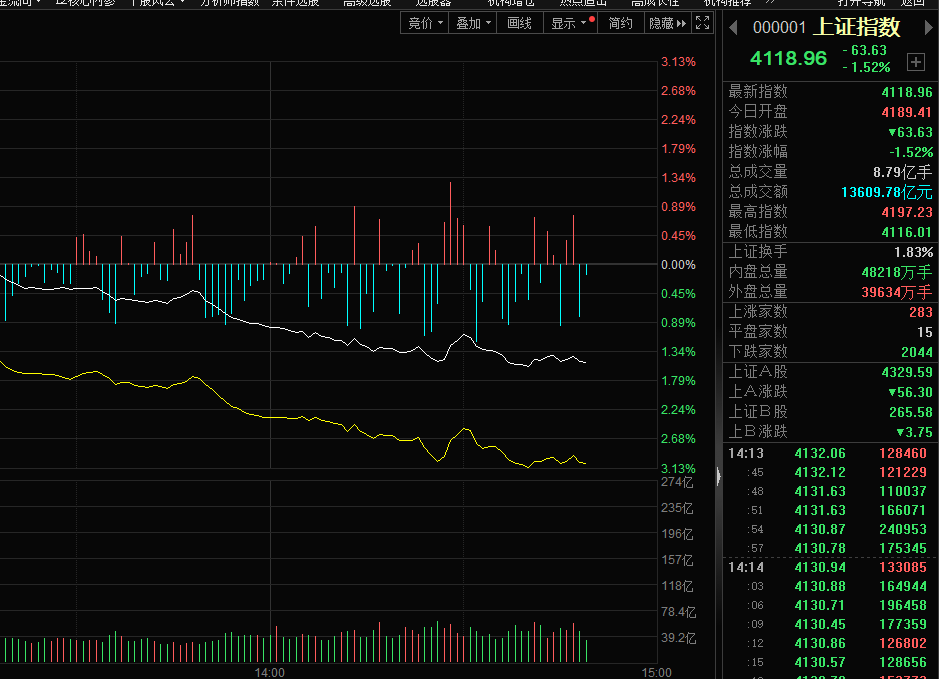The height and width of the screenshot is (679, 939).
Task: Go to next stock with right arrow
Action: coord(927,28)
